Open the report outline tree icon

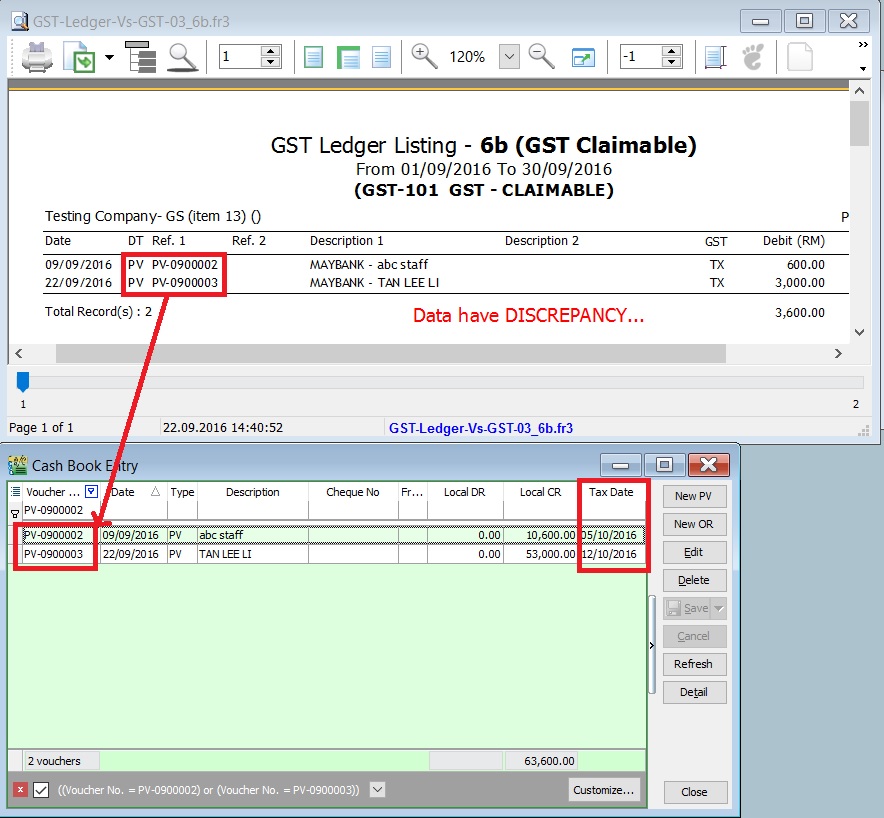coord(141,57)
